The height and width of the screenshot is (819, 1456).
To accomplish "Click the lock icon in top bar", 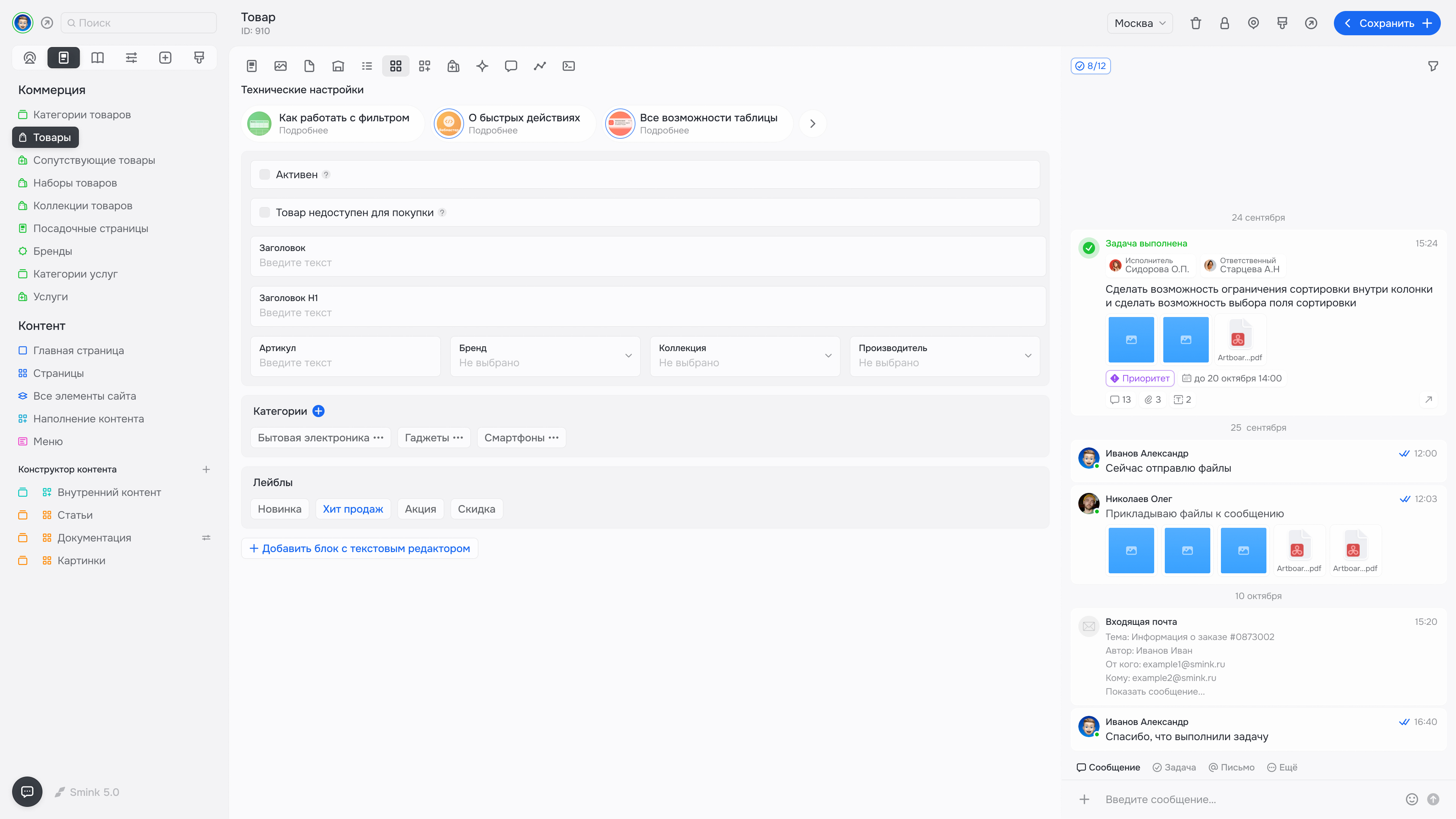I will coord(1224,23).
